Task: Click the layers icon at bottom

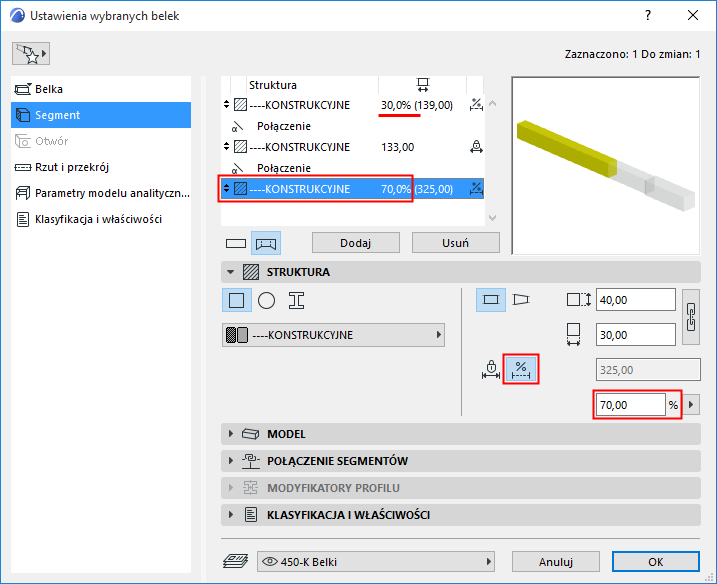Action: (235, 561)
